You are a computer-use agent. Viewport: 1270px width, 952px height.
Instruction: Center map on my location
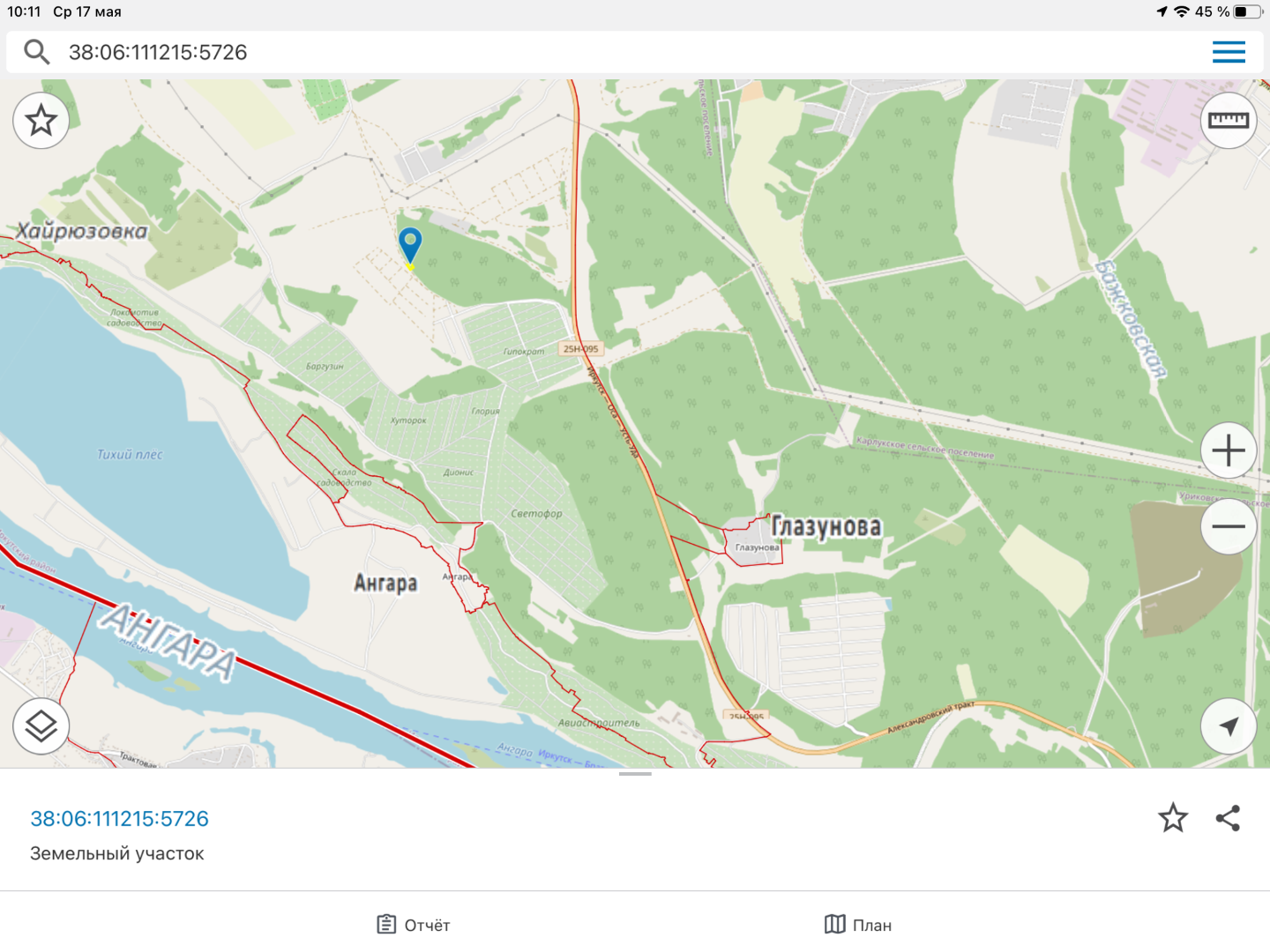tap(1229, 726)
